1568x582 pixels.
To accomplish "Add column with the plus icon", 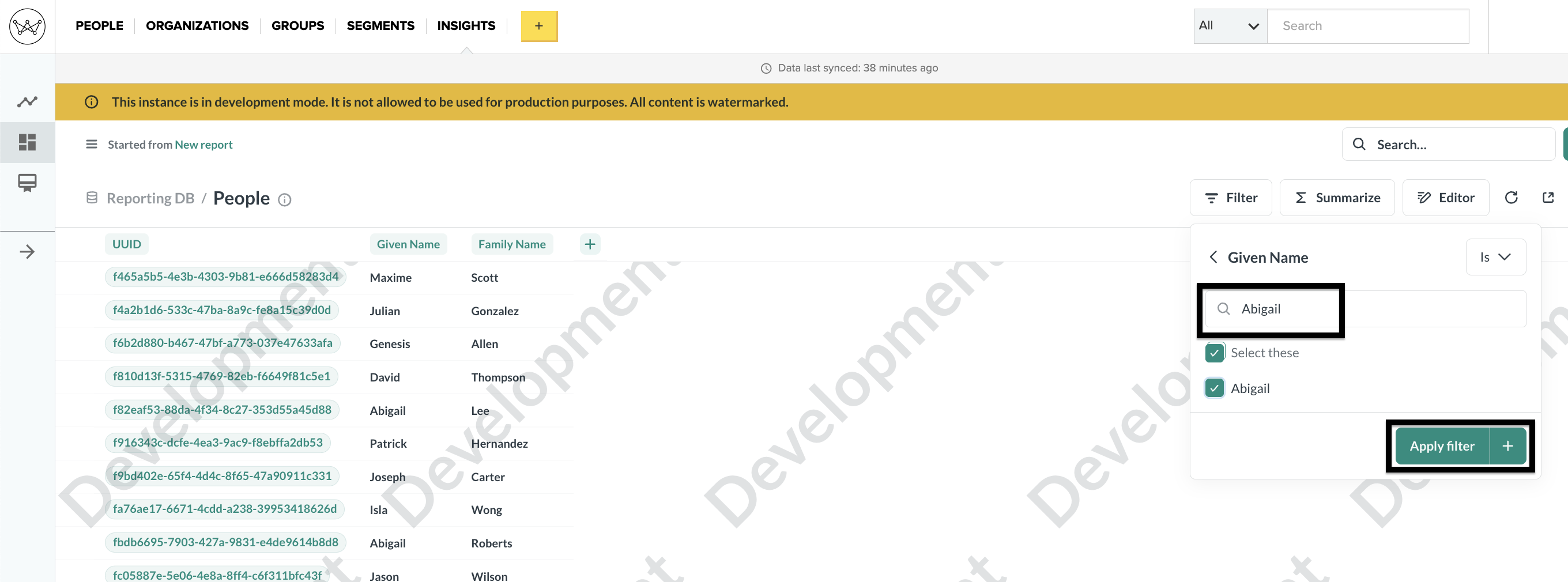I will click(590, 244).
